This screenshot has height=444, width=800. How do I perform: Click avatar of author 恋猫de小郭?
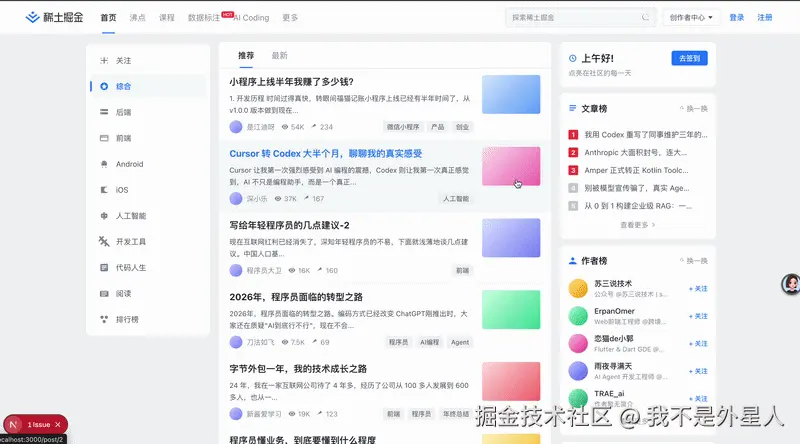pyautogui.click(x=578, y=343)
